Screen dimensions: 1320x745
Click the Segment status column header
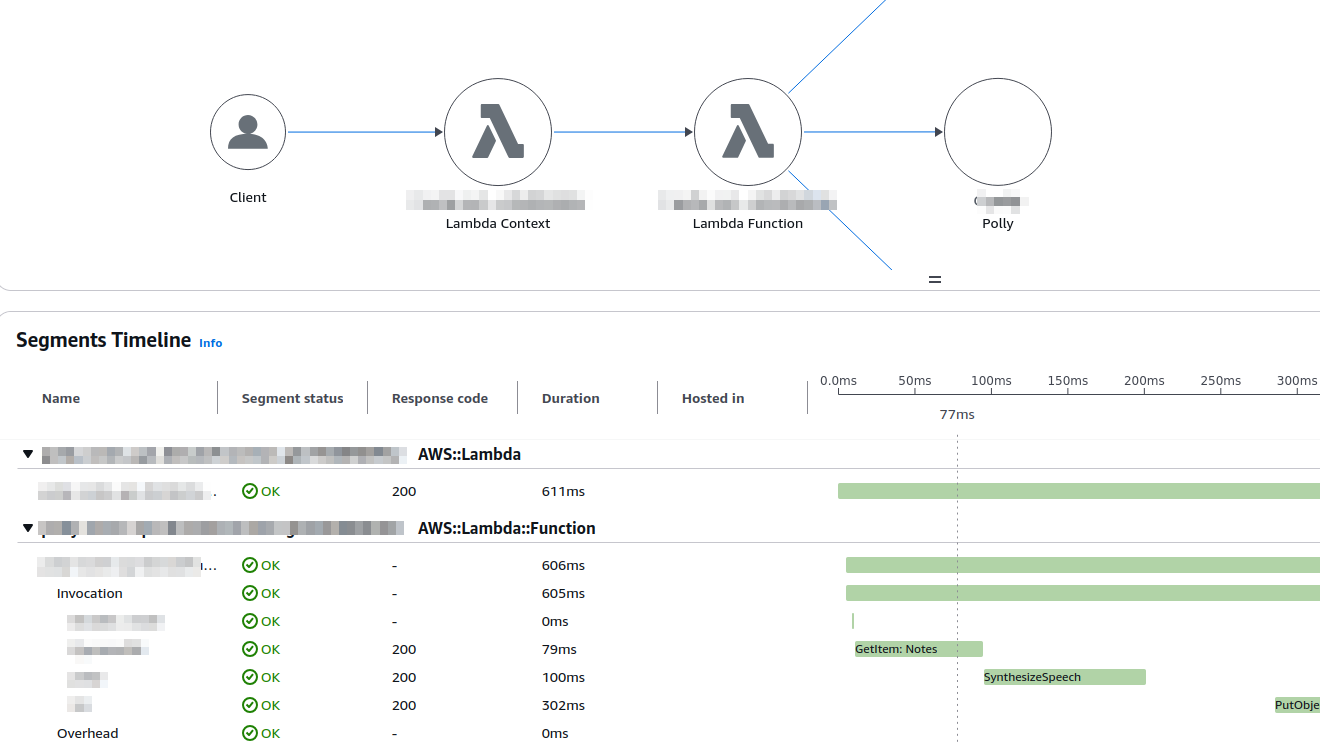click(292, 398)
